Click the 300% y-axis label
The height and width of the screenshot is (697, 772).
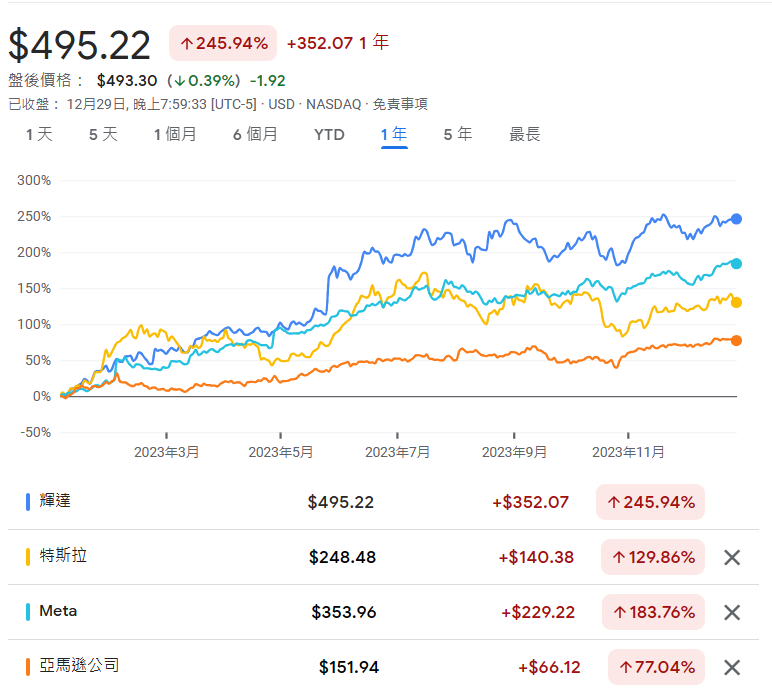click(34, 180)
